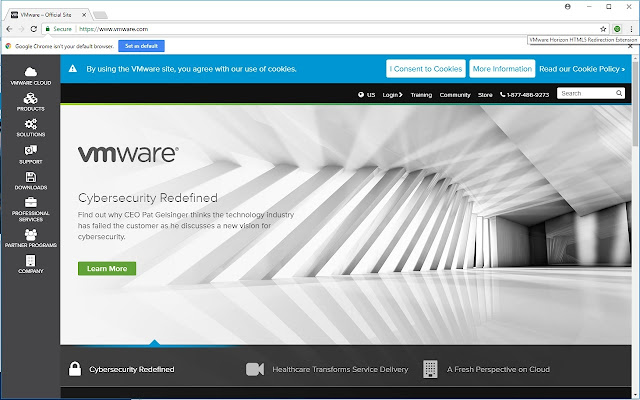Select Cybersecurity Redefined carousel tab

(x=122, y=369)
